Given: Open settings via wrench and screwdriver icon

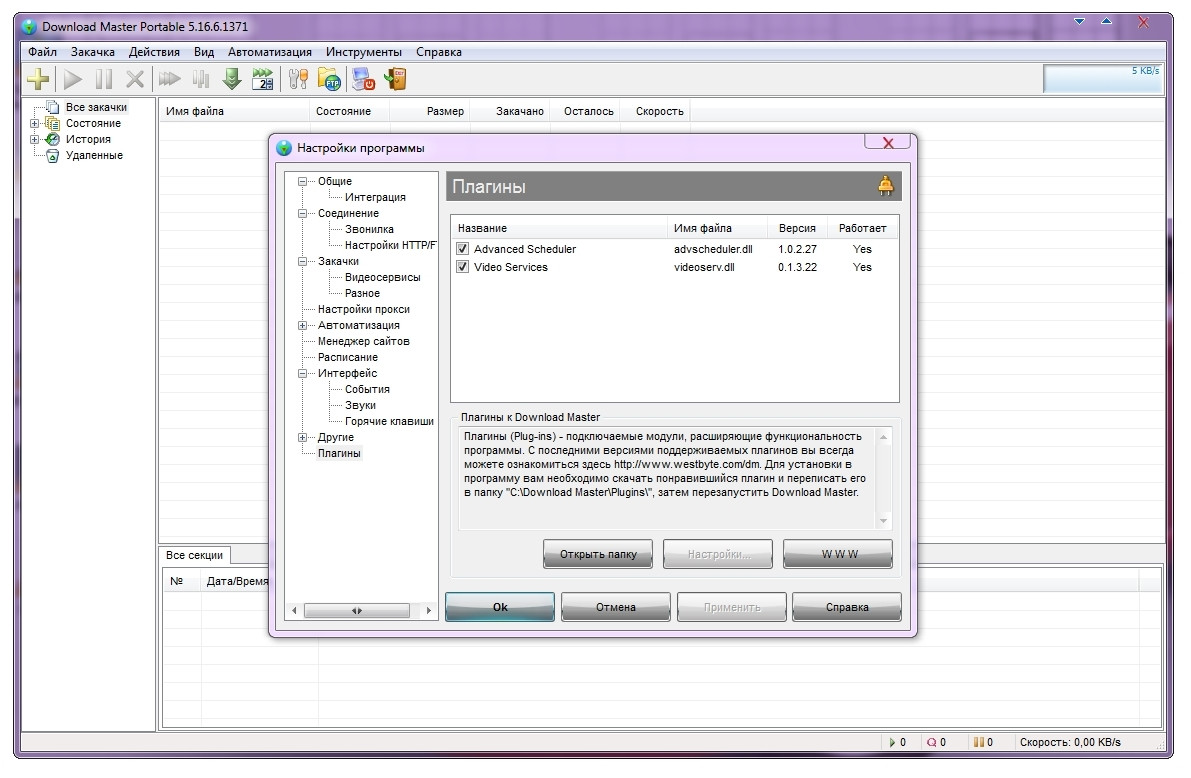Looking at the screenshot, I should pos(299,79).
